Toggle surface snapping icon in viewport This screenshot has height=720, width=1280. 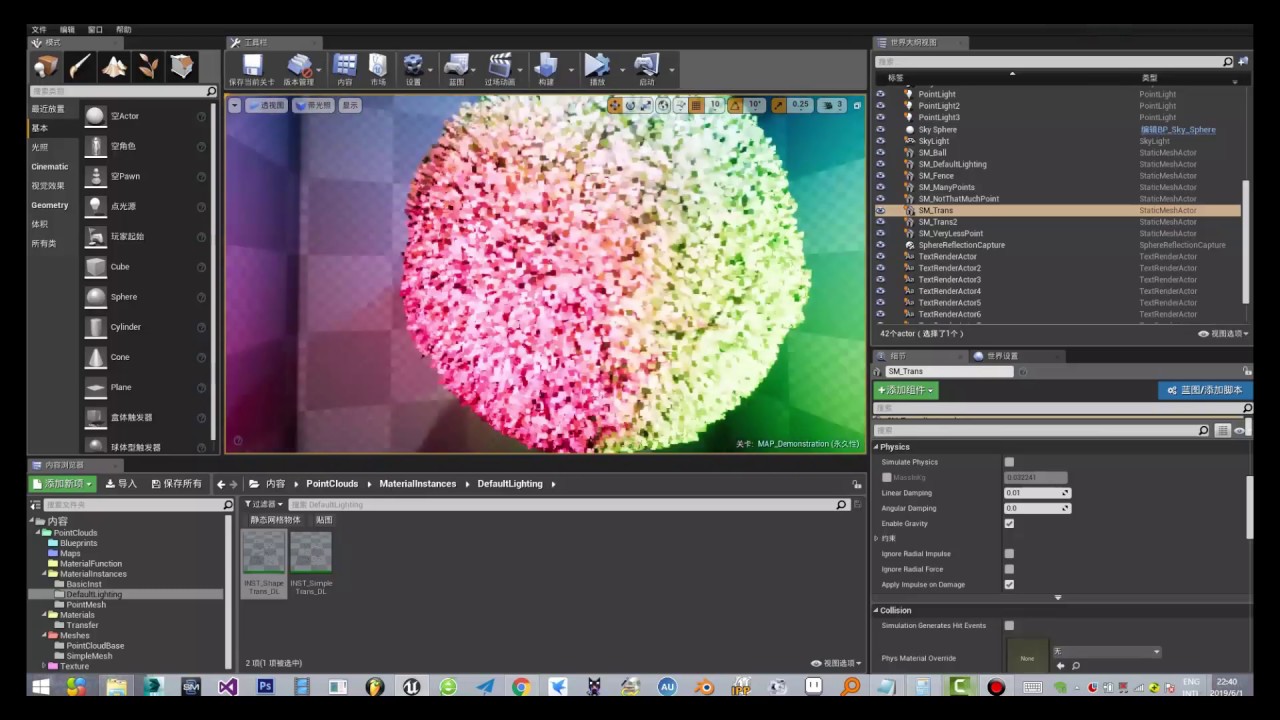tap(680, 105)
